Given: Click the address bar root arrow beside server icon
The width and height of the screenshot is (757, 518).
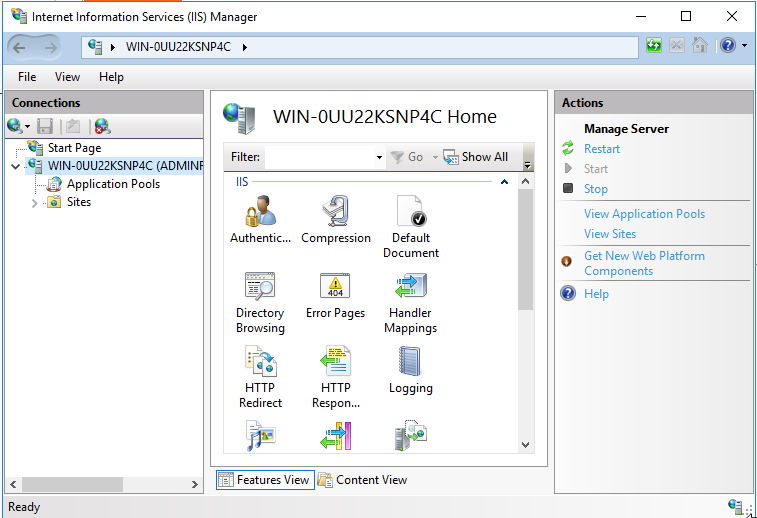Looking at the screenshot, I should tap(112, 47).
